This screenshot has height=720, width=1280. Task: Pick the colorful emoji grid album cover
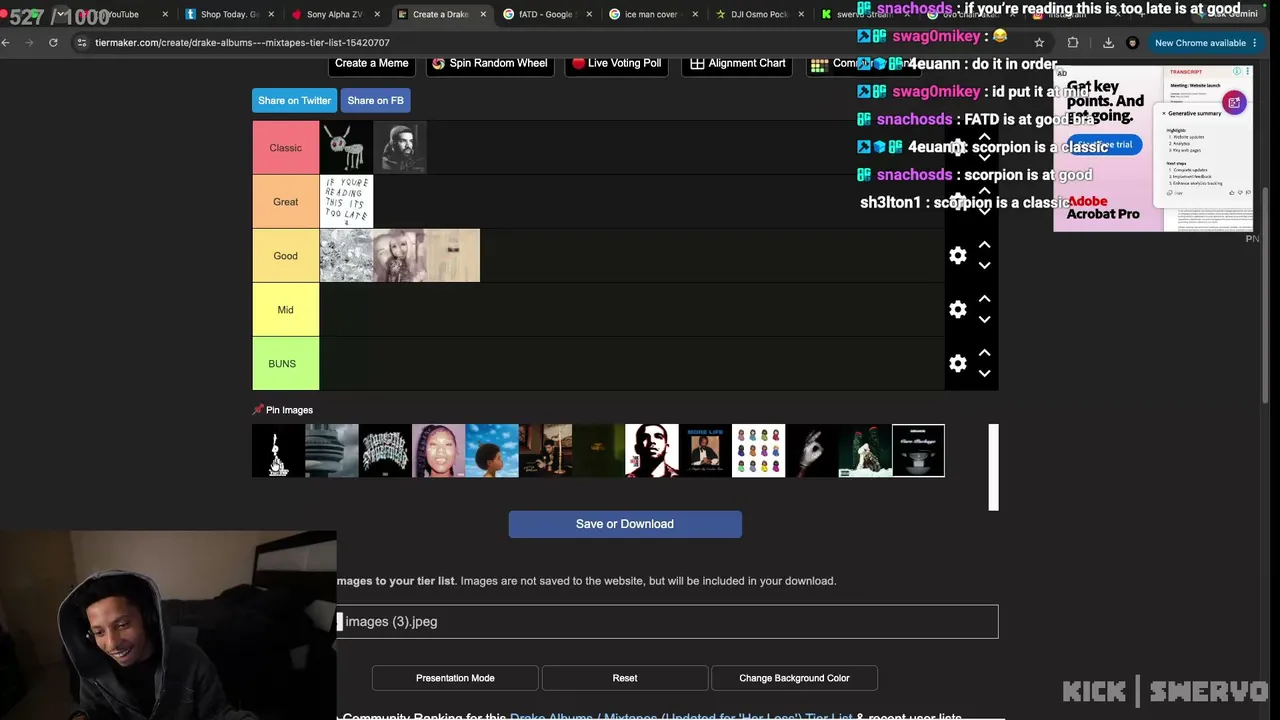[758, 451]
